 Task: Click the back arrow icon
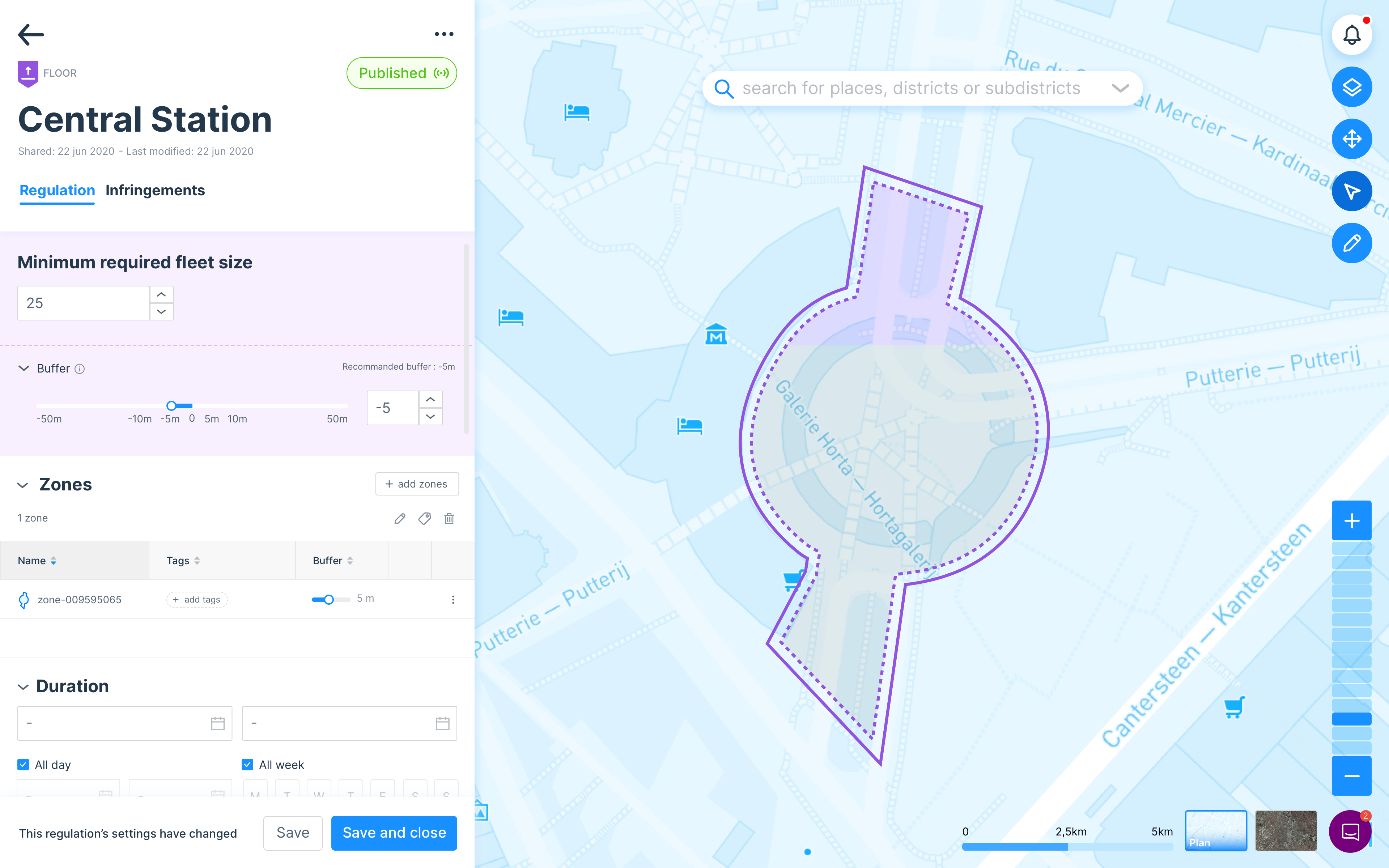[31, 34]
